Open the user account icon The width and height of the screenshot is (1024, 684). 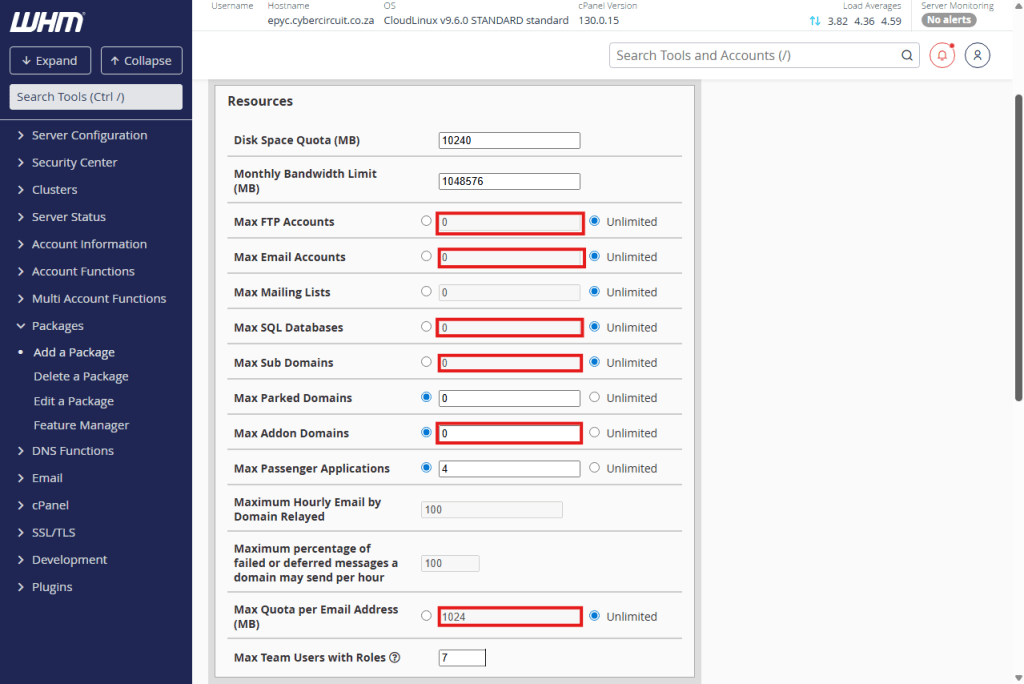[977, 56]
